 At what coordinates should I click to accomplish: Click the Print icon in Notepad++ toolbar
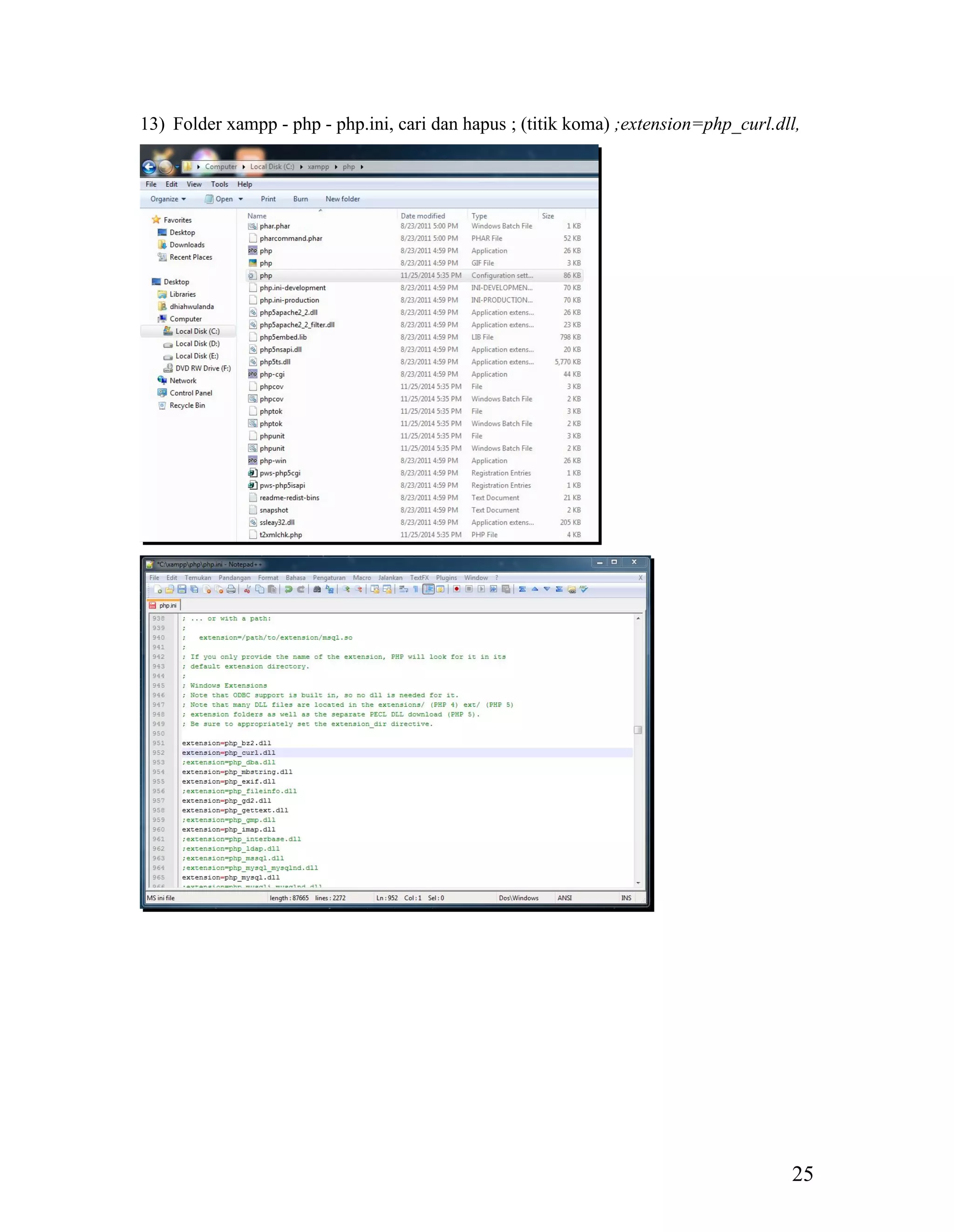click(232, 589)
